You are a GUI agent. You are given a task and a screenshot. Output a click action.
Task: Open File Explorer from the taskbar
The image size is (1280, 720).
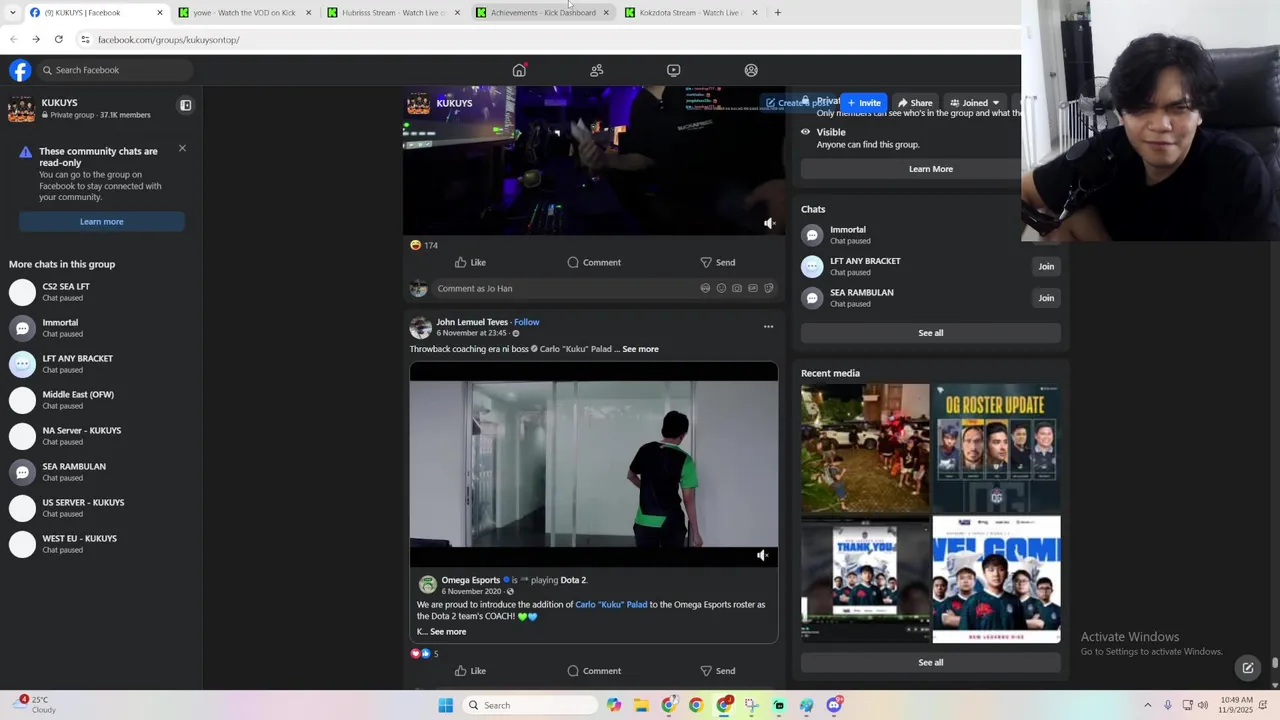(x=641, y=705)
